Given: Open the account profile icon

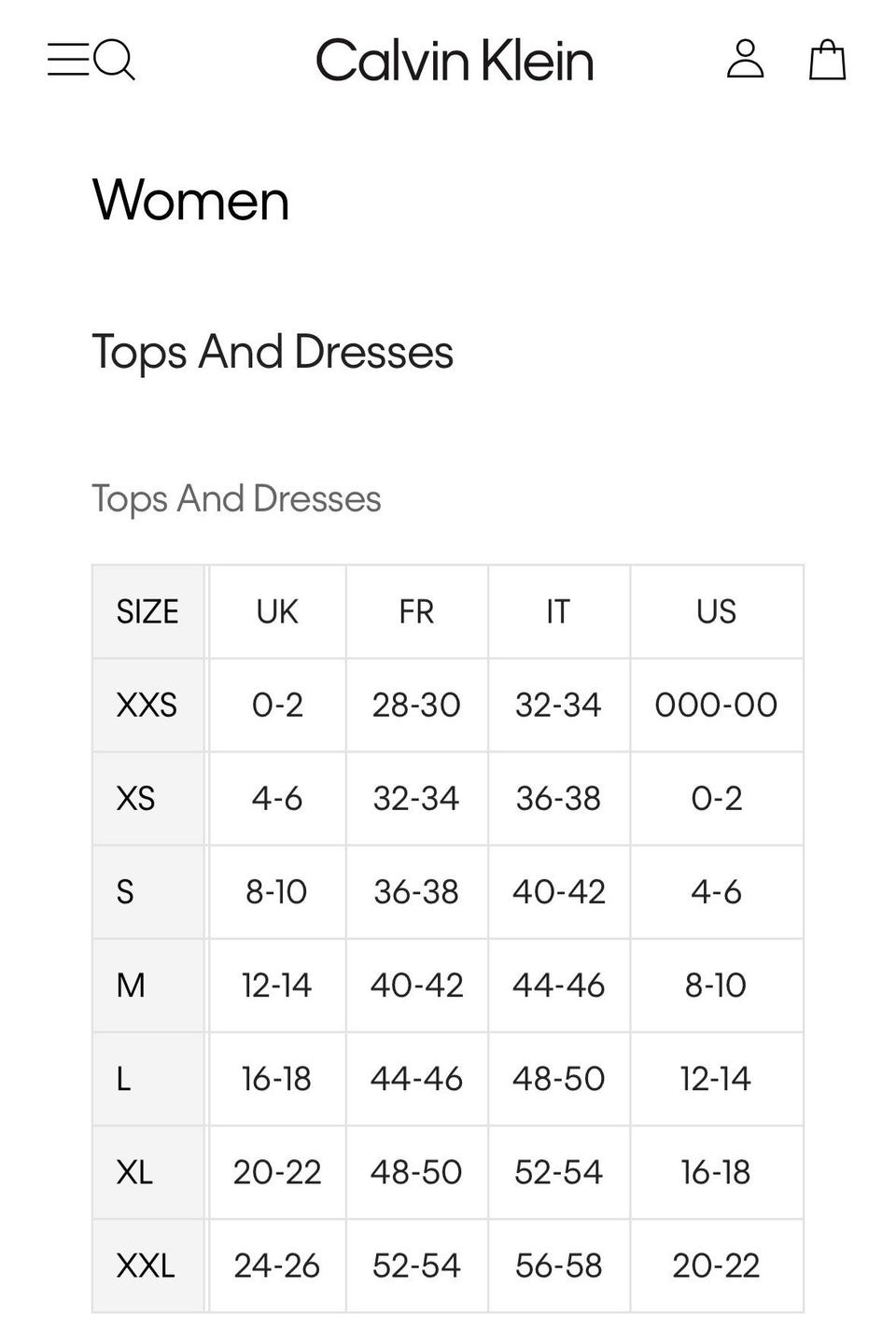Looking at the screenshot, I should pyautogui.click(x=745, y=59).
